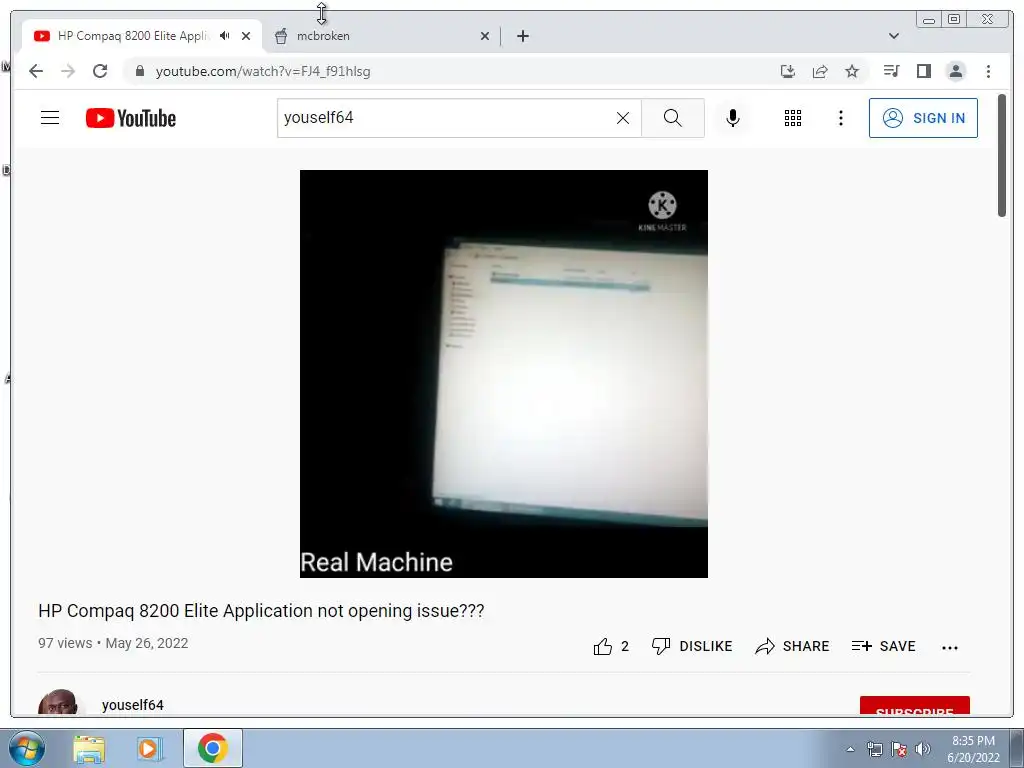Click the red SUBSCRIBE button
This screenshot has width=1024, height=768.
click(x=914, y=706)
